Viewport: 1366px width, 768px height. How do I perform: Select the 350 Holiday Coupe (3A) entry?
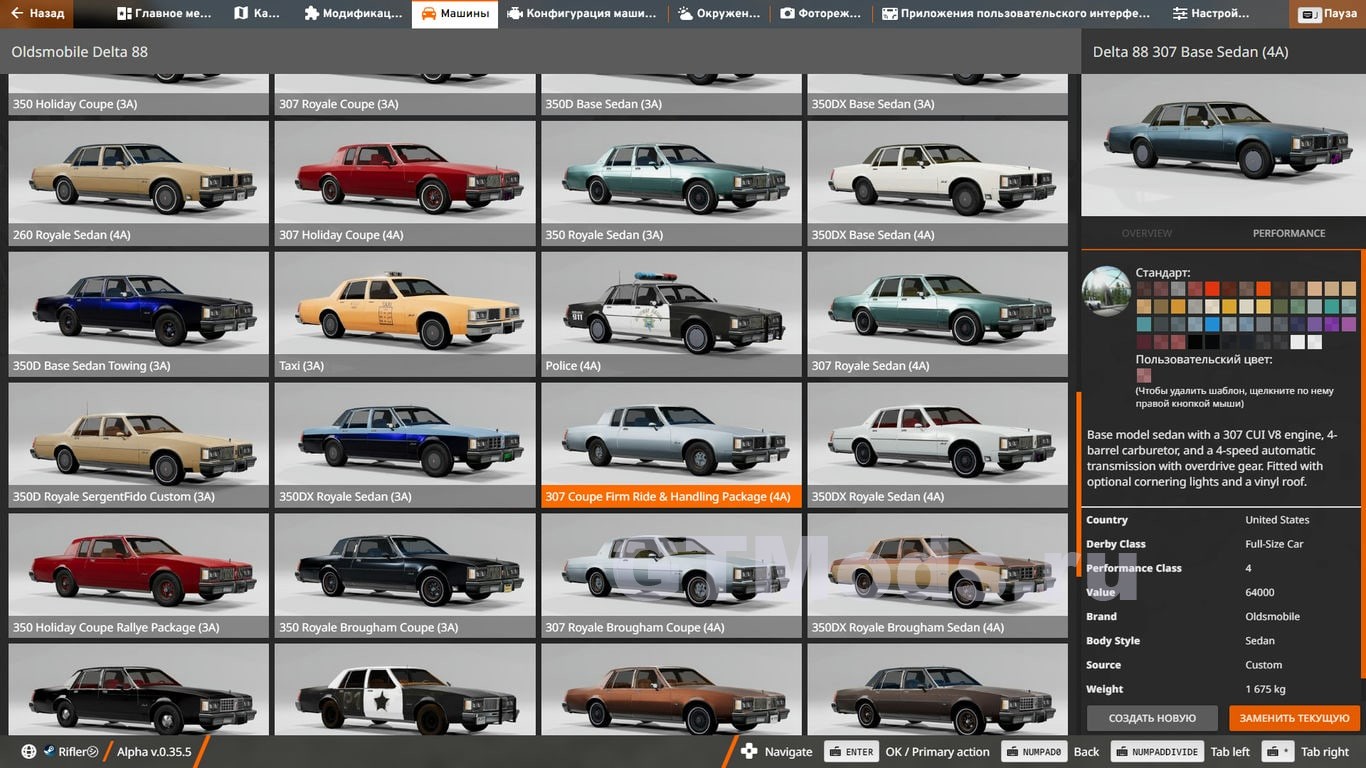tap(139, 95)
